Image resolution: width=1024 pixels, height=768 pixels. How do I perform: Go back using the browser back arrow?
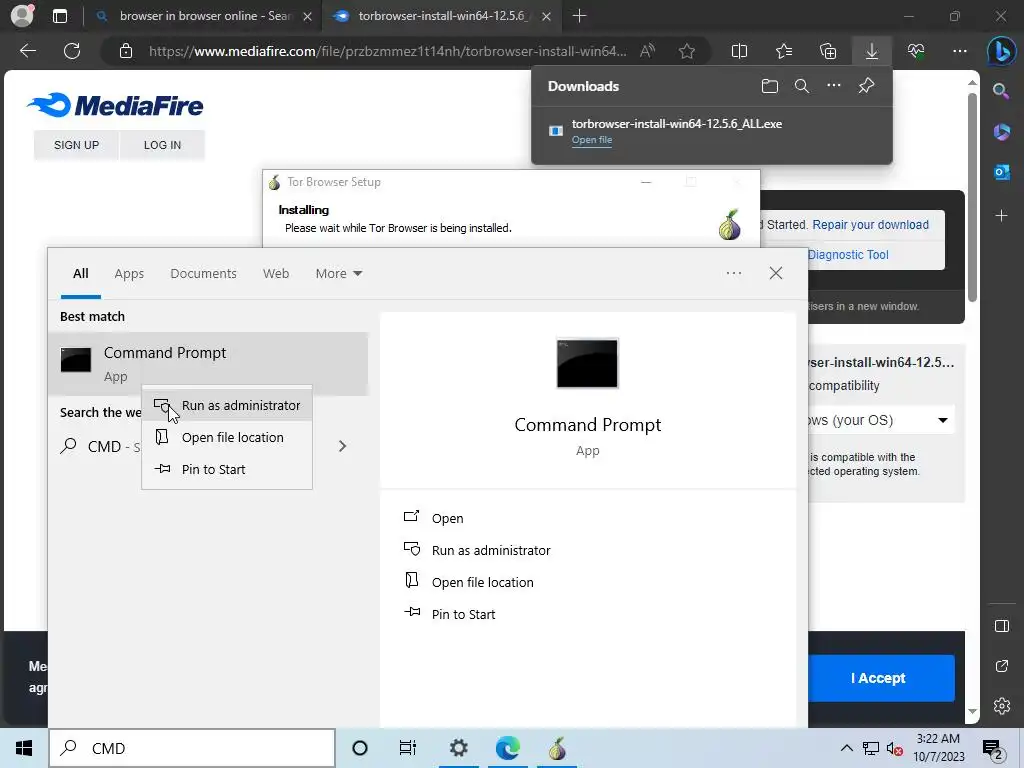(x=28, y=51)
